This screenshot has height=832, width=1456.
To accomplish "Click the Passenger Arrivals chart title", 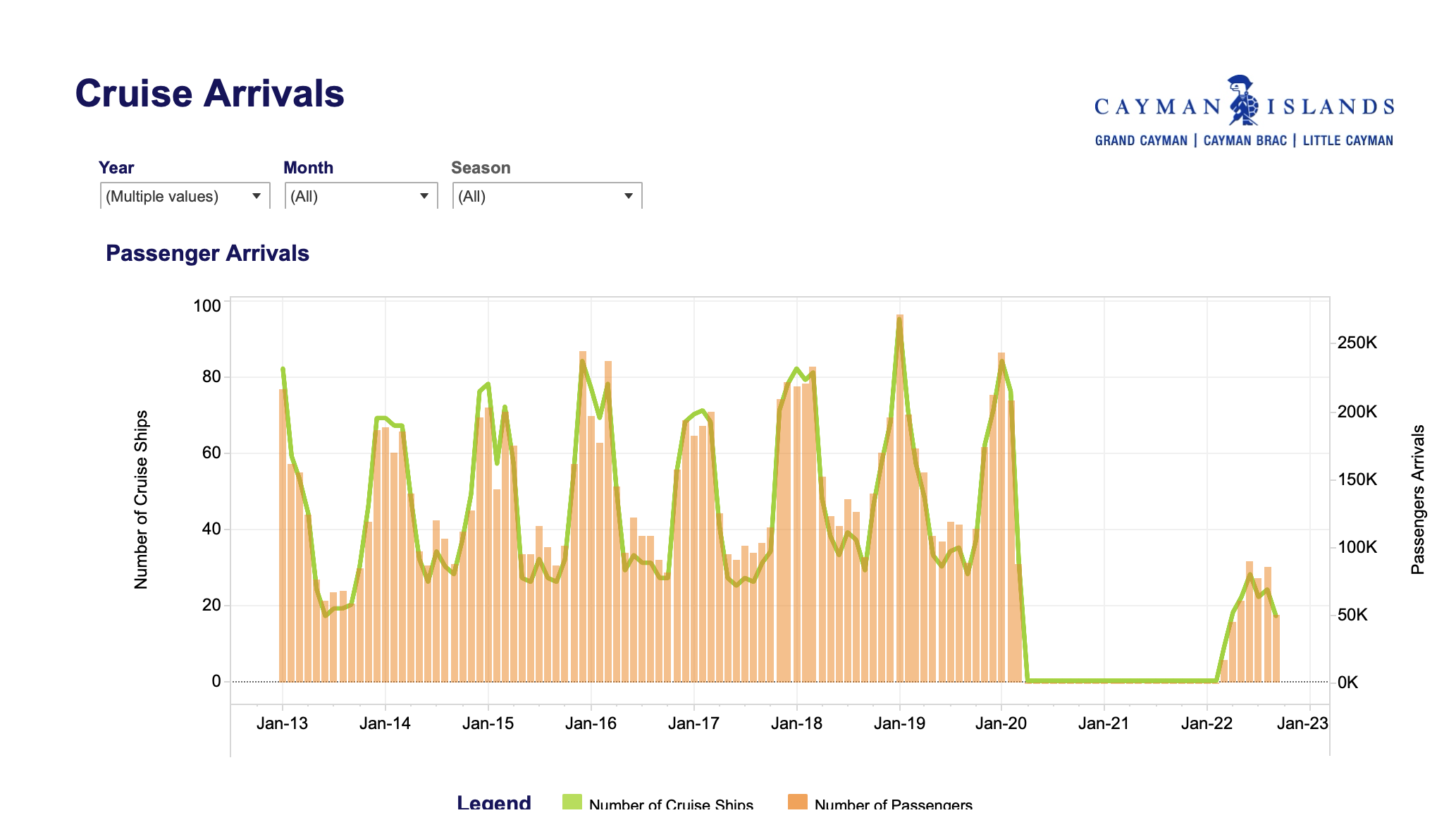I will (x=207, y=253).
